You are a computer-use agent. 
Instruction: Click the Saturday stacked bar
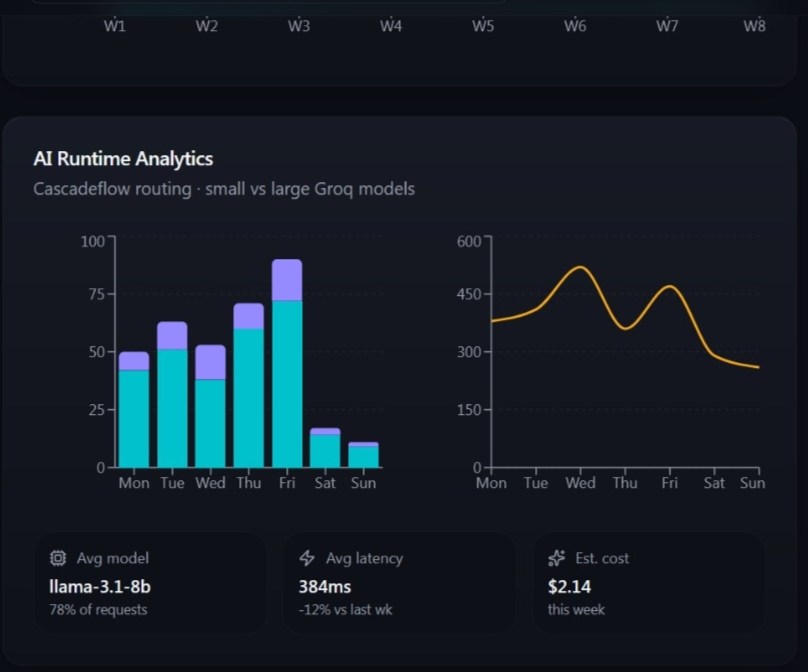tap(325, 448)
